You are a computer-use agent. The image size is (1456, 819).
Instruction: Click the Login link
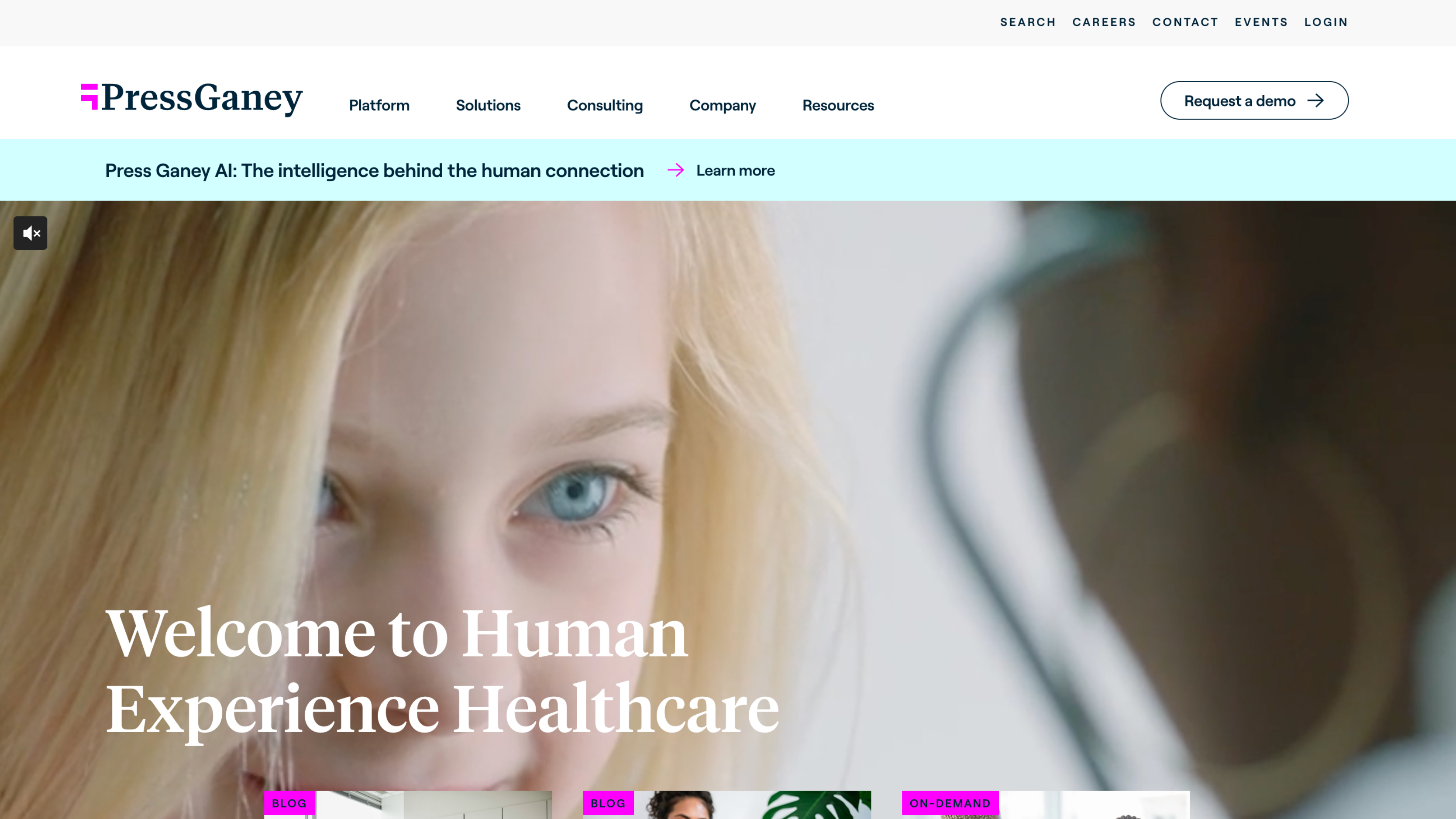(1326, 22)
